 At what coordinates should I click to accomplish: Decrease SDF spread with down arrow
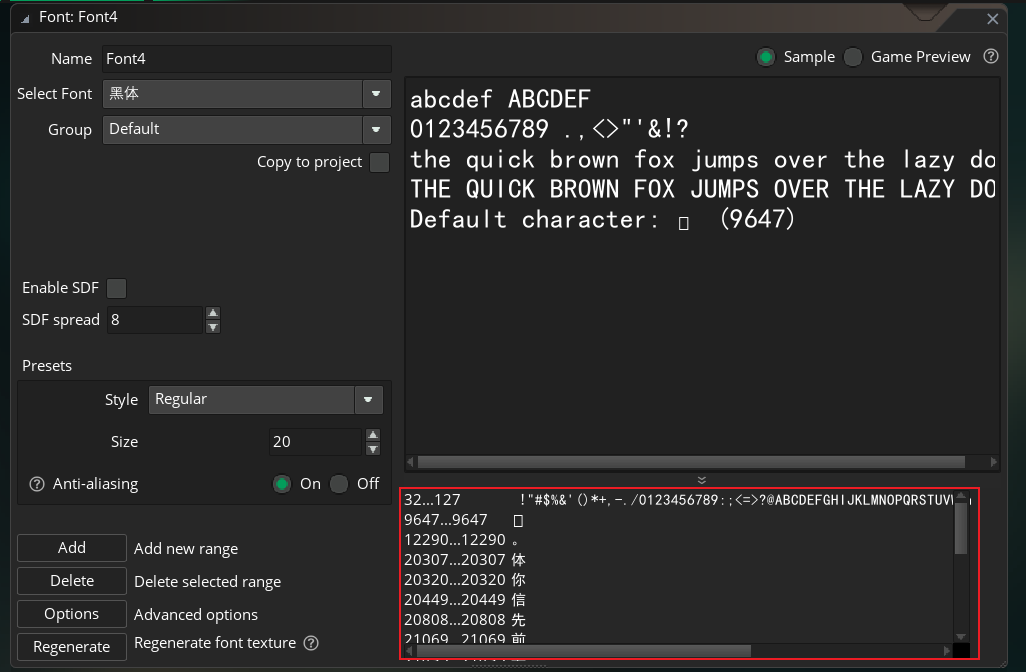coord(213,327)
